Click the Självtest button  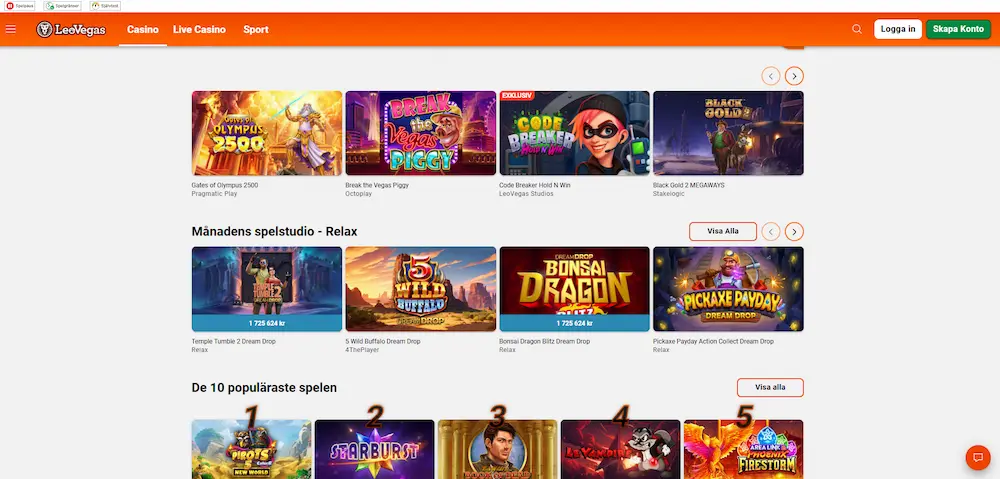(105, 6)
